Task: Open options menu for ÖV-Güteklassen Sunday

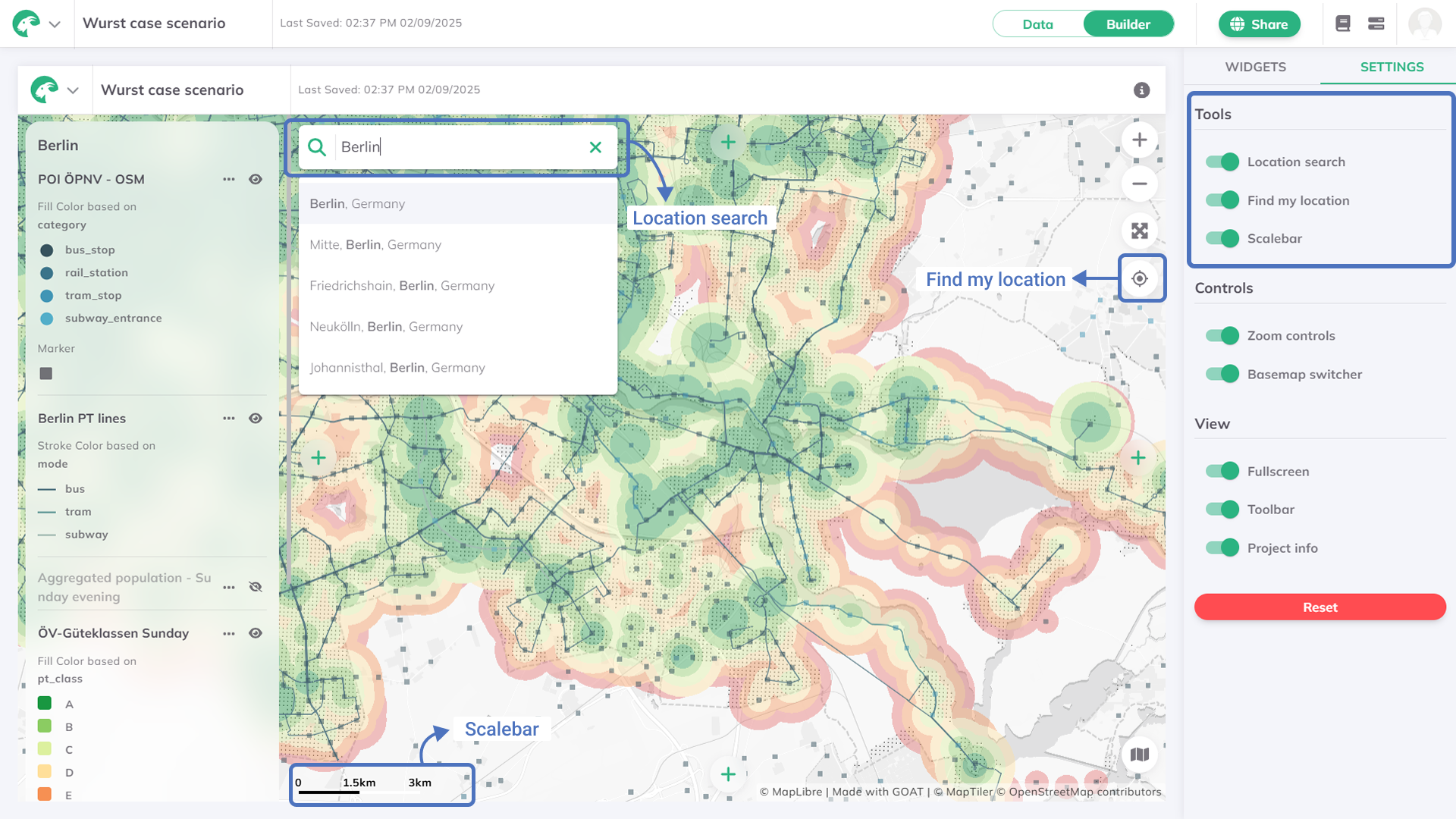Action: coord(228,633)
